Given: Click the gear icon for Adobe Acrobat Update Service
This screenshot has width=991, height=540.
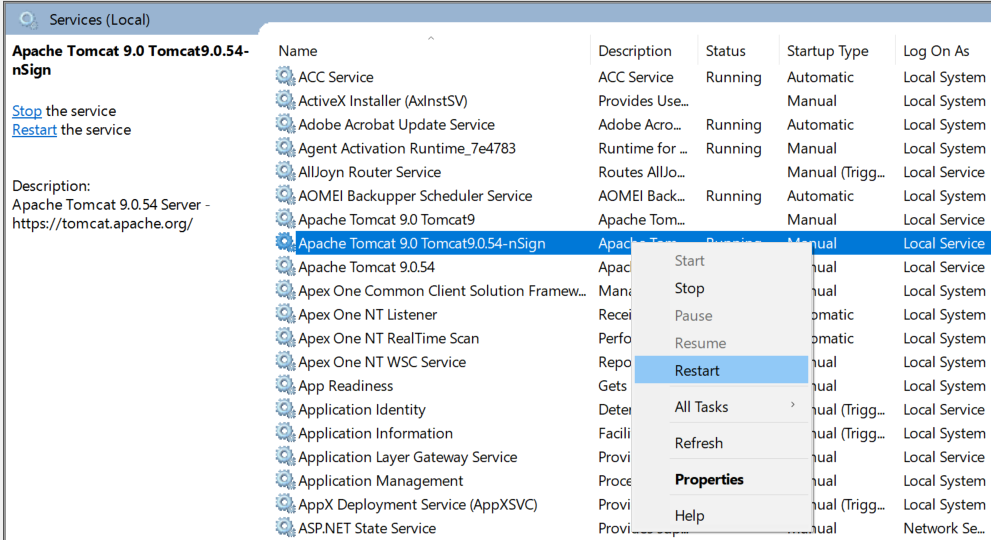Looking at the screenshot, I should [286, 124].
